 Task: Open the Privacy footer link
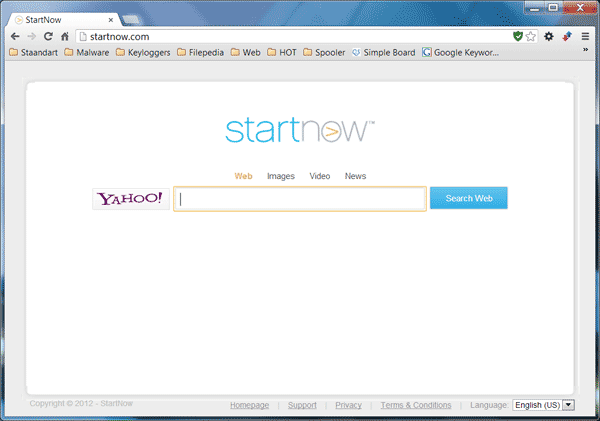(x=349, y=405)
